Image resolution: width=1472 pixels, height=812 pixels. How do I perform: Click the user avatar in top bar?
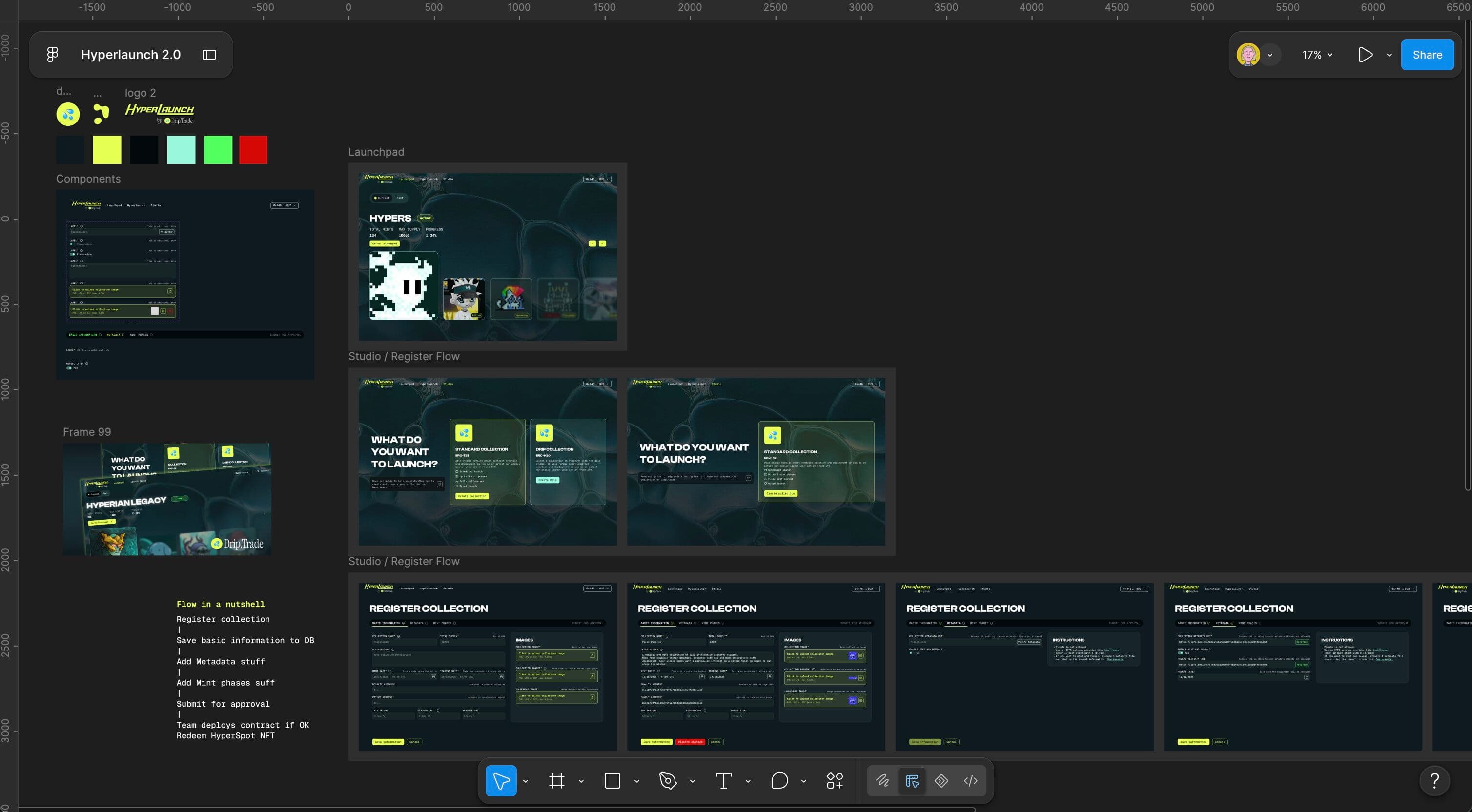coord(1248,55)
